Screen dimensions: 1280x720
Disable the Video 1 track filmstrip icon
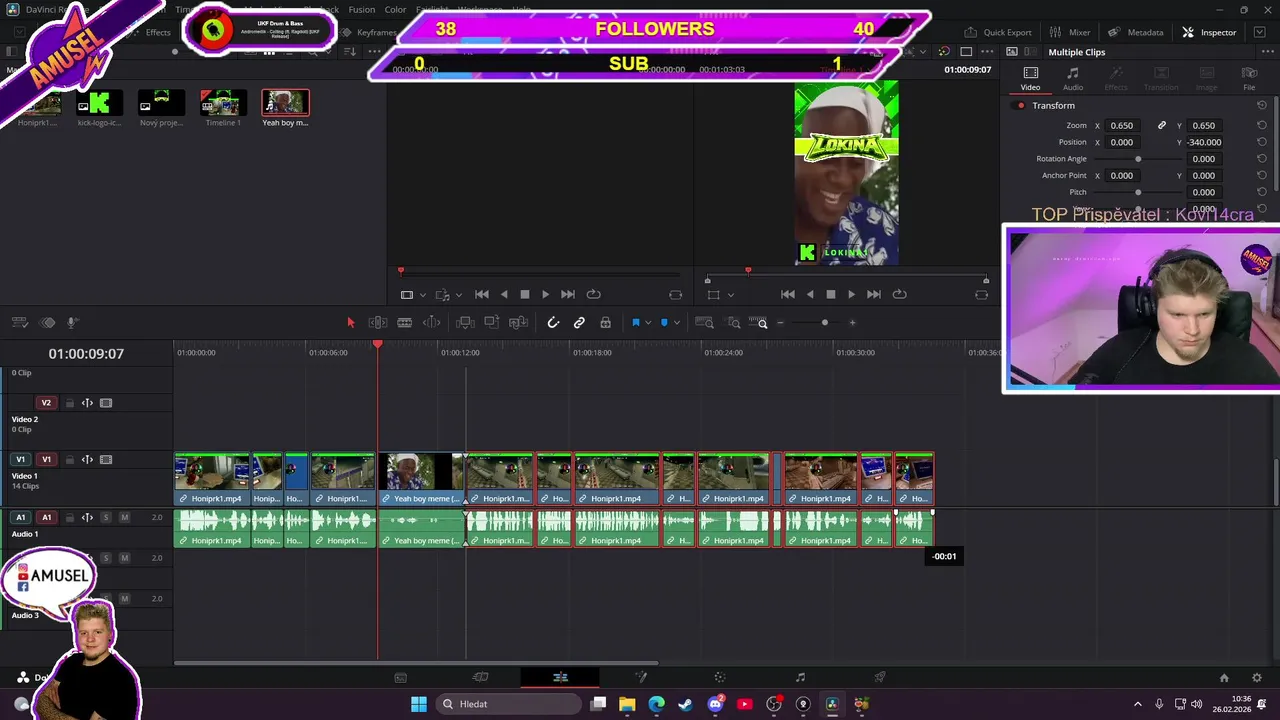coord(106,460)
